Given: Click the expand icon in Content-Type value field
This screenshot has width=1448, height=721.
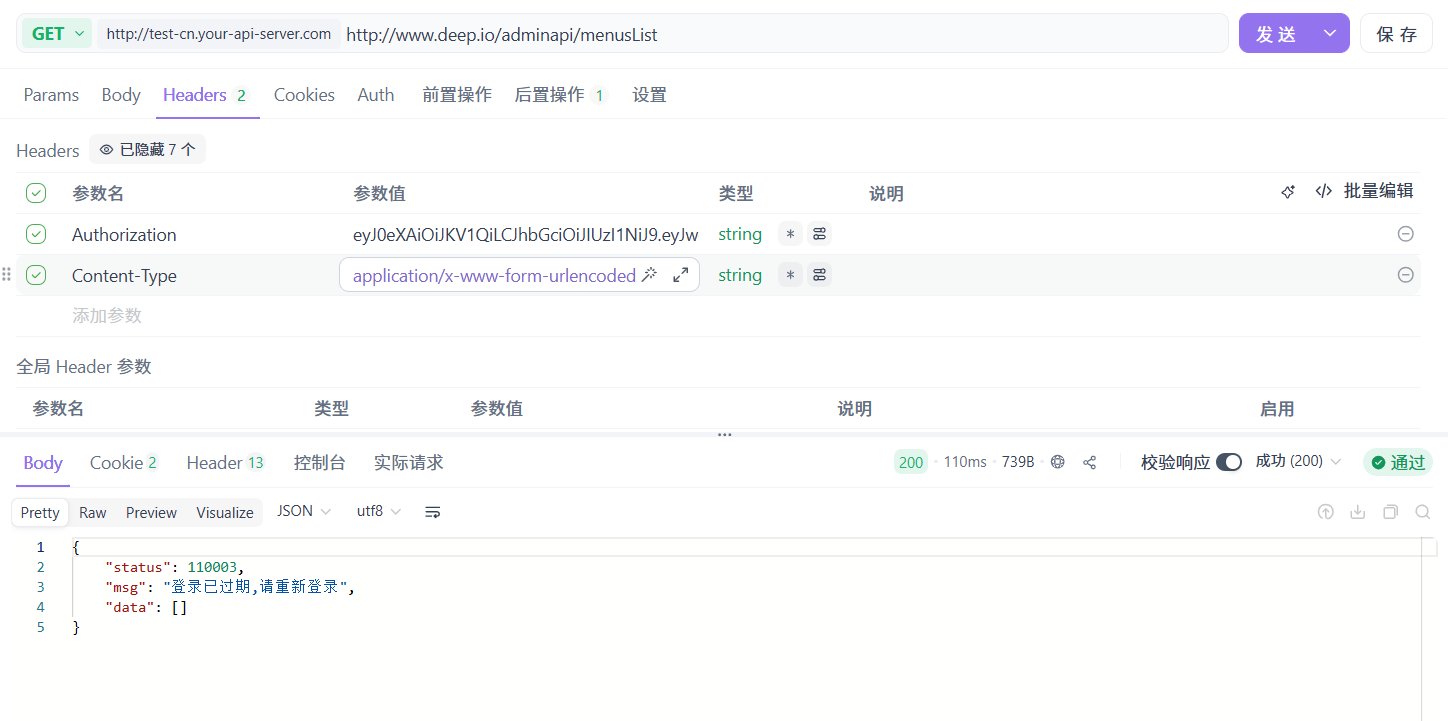Looking at the screenshot, I should click(681, 275).
